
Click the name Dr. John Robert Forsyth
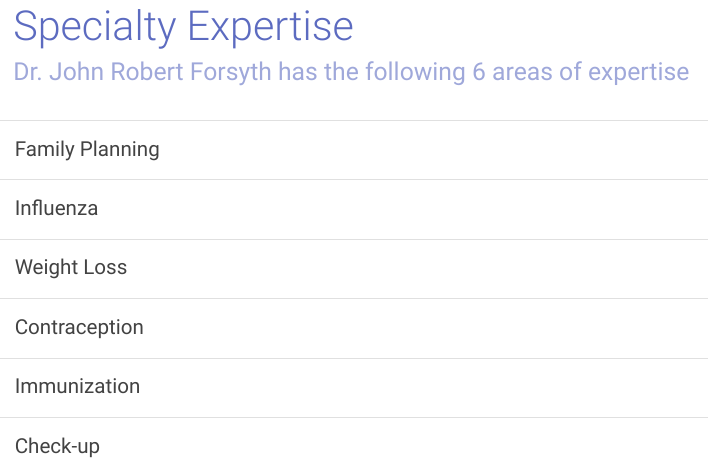142,73
